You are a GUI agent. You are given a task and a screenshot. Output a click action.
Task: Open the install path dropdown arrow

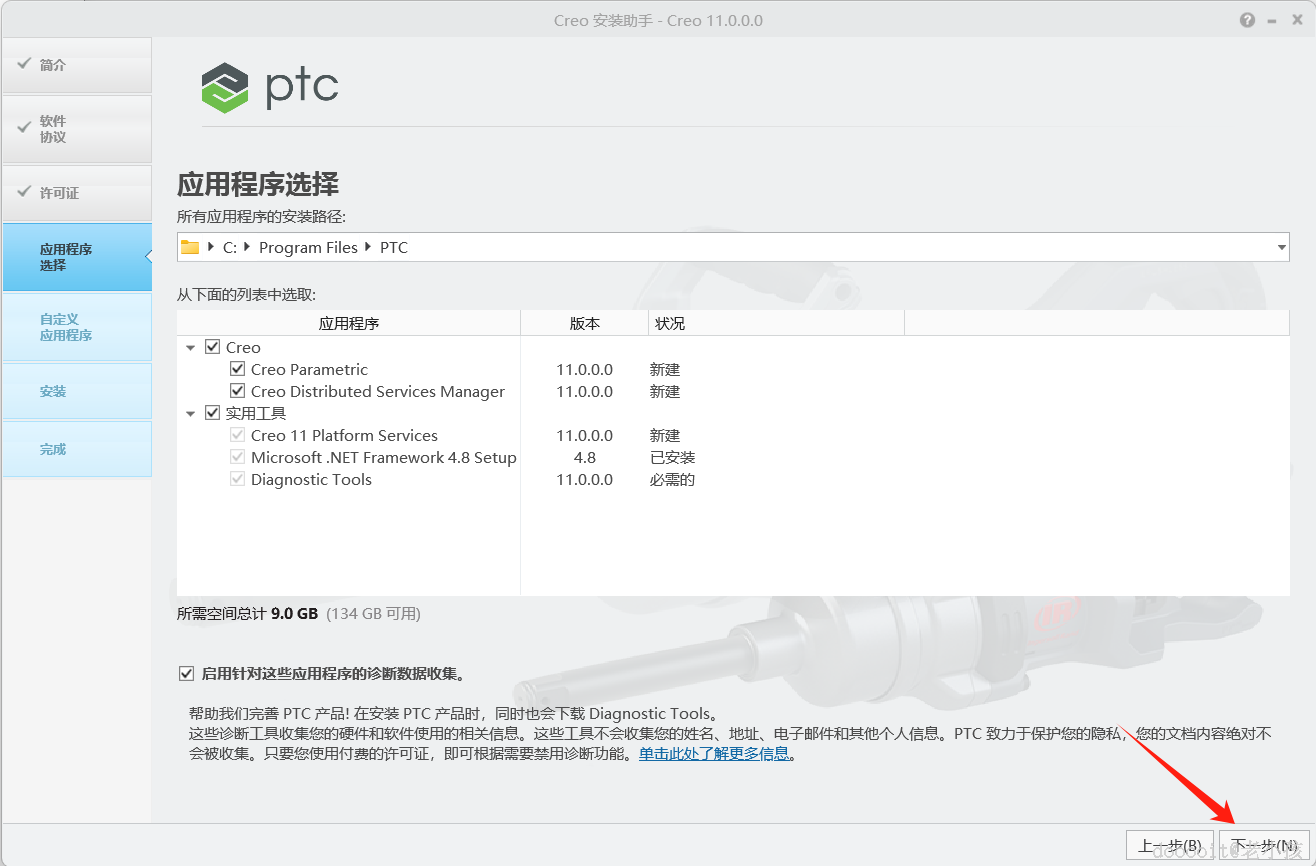tap(1281, 248)
